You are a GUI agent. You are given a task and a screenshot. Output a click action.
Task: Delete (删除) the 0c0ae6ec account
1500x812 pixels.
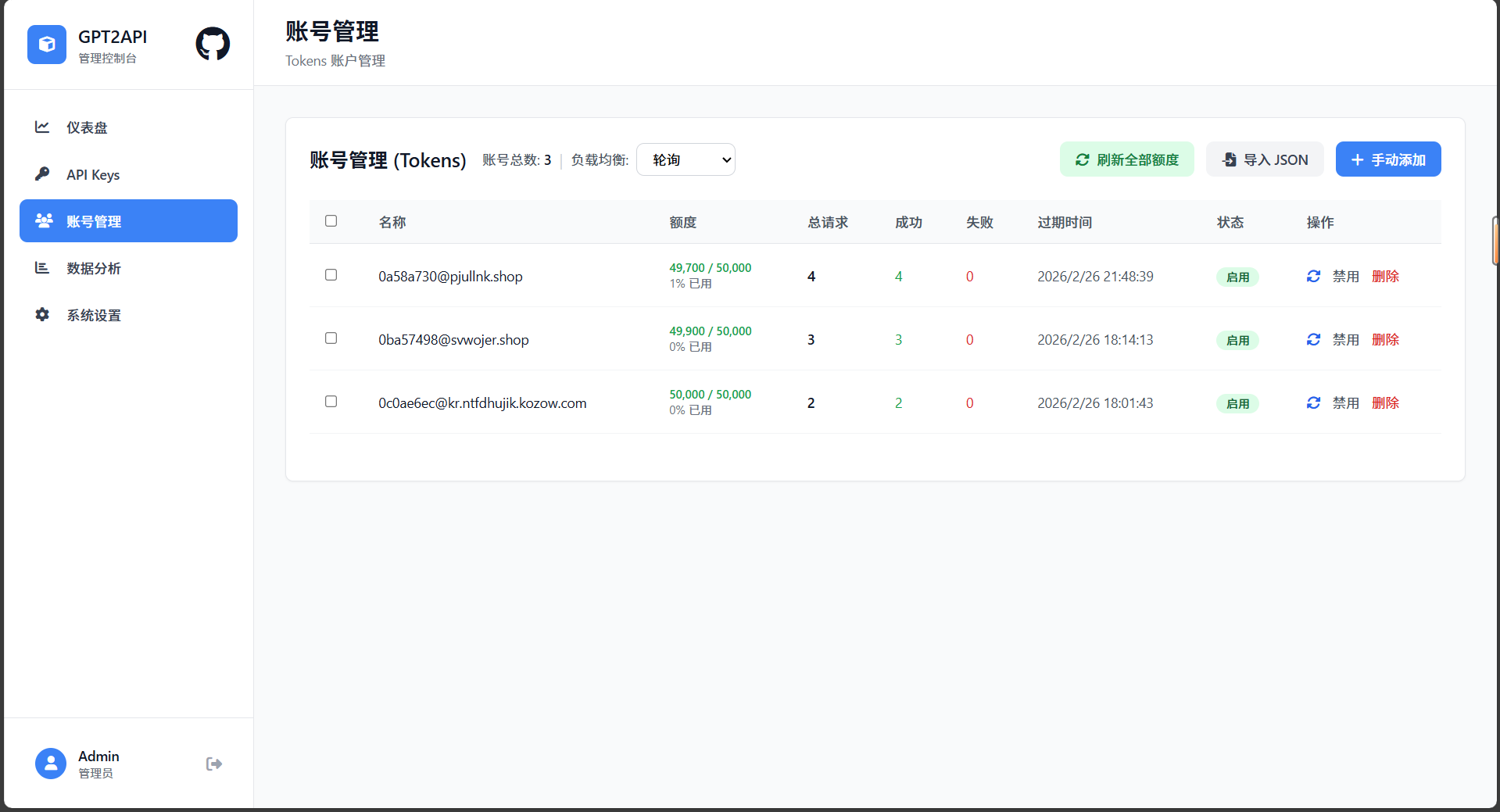(x=1385, y=402)
